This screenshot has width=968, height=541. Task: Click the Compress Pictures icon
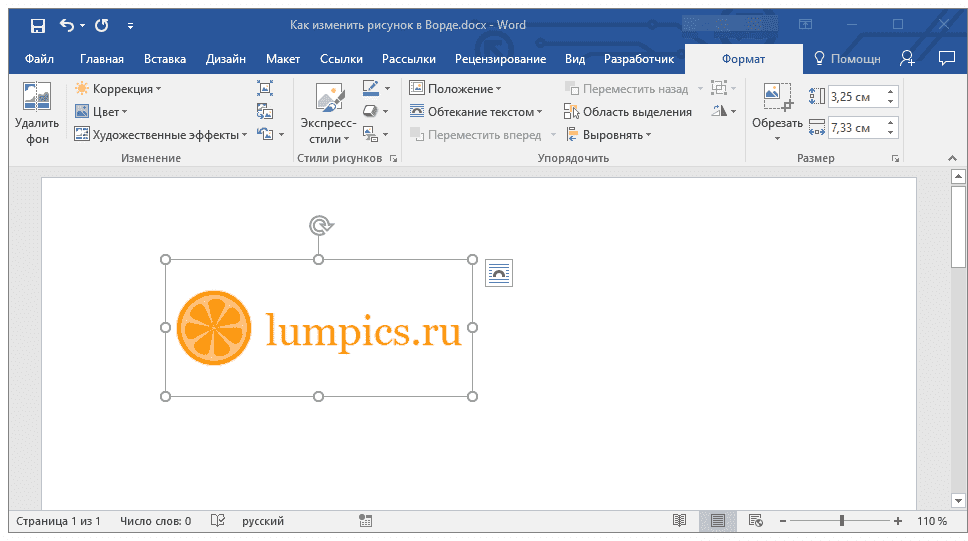[x=265, y=88]
